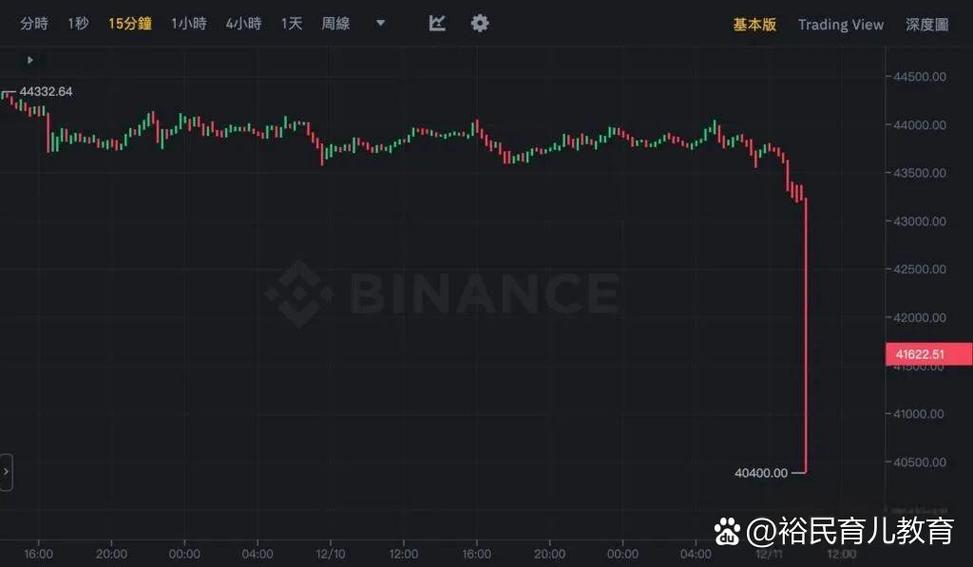Open the more intervals dropdown arrow
This screenshot has height=567, width=973.
(380, 23)
